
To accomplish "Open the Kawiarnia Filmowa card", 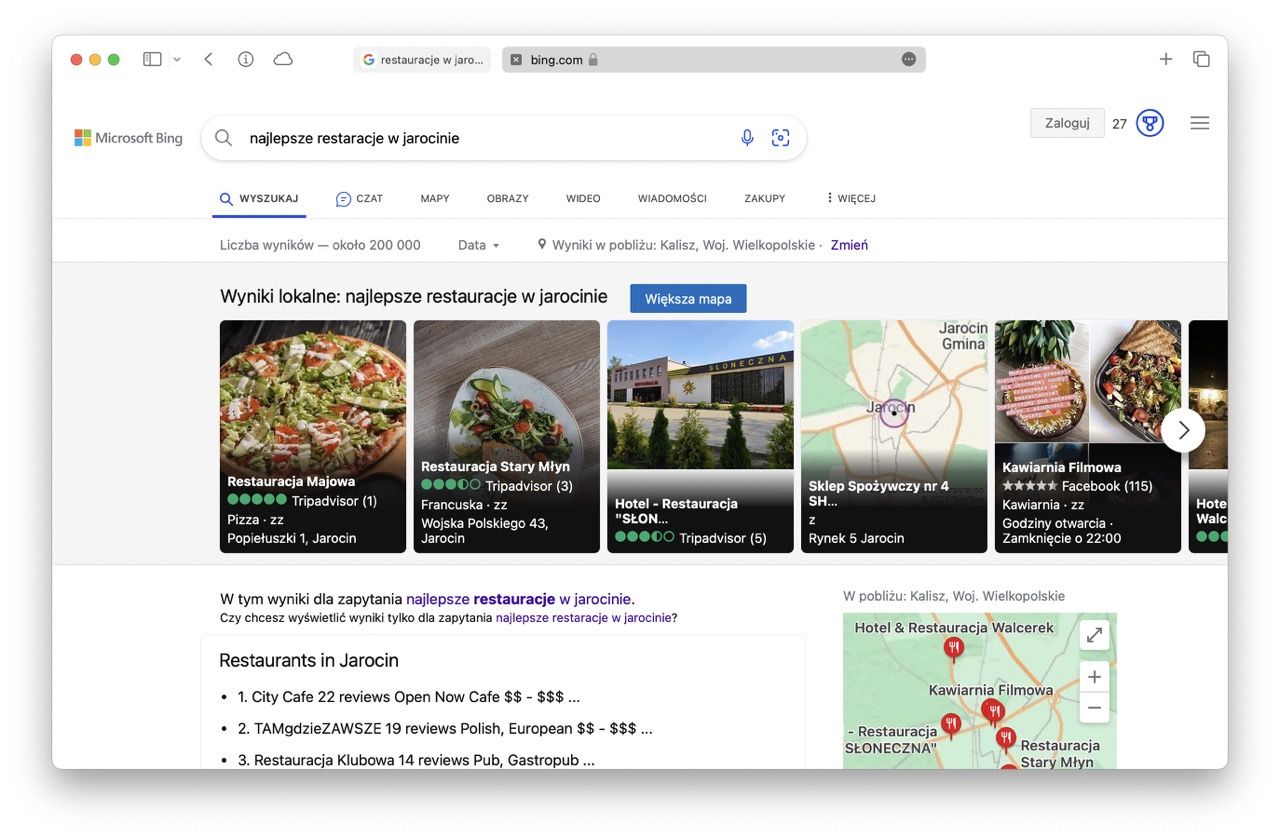I will pos(1088,436).
